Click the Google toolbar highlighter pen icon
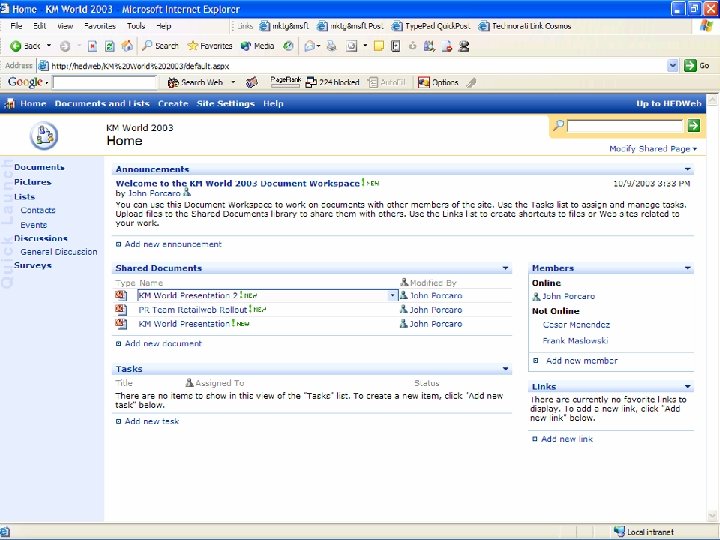 472,82
